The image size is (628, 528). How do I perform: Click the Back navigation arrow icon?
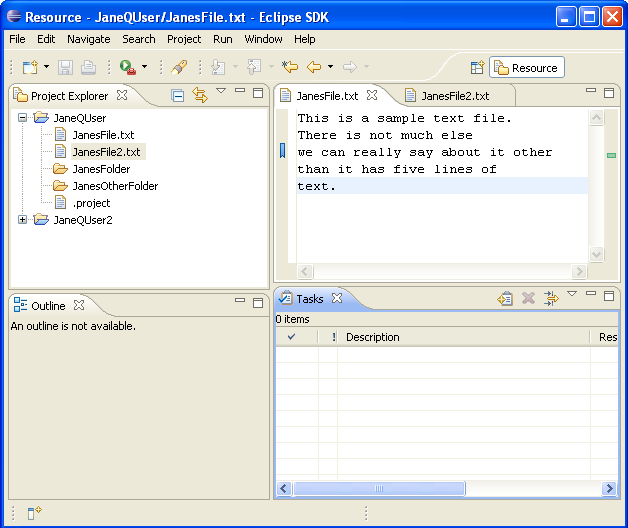point(314,67)
